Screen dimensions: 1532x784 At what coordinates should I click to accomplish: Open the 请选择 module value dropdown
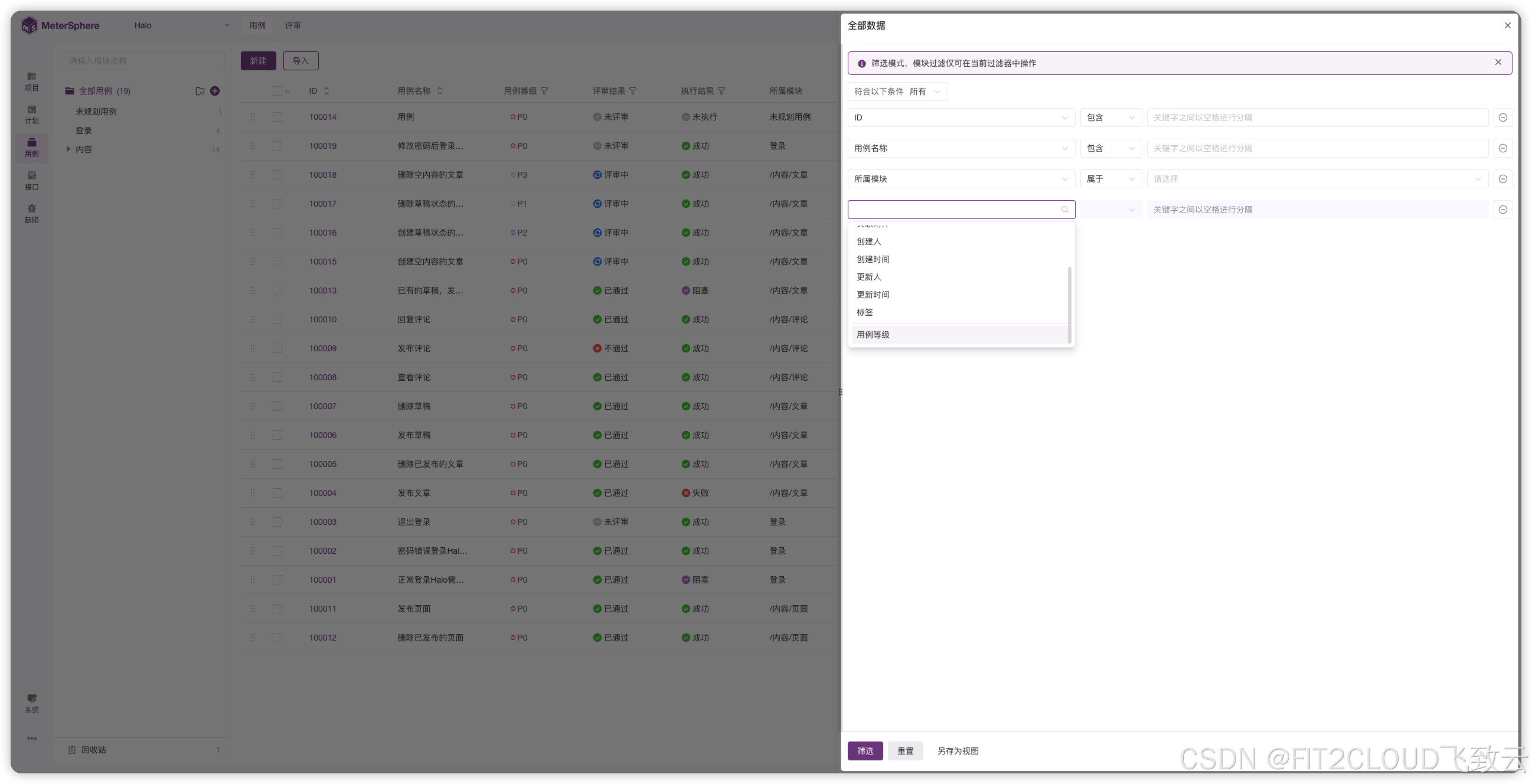coord(1317,179)
